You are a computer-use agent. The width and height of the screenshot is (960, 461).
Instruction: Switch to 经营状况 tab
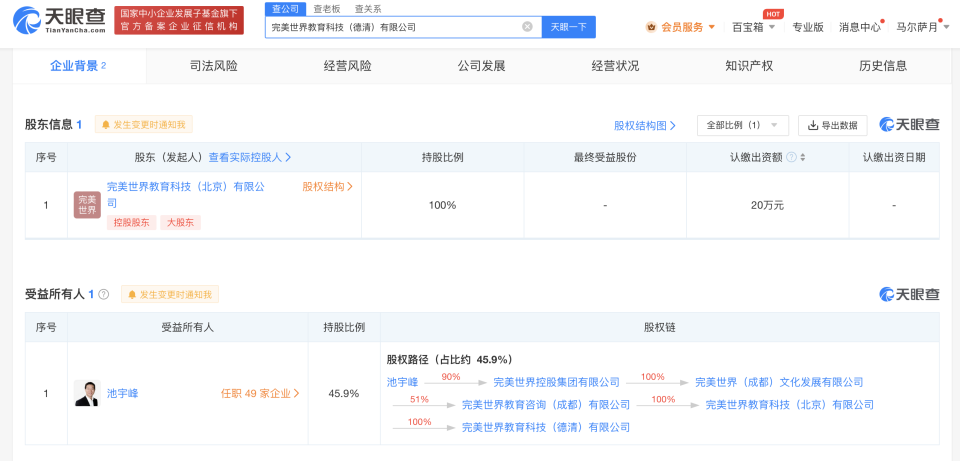coord(615,66)
